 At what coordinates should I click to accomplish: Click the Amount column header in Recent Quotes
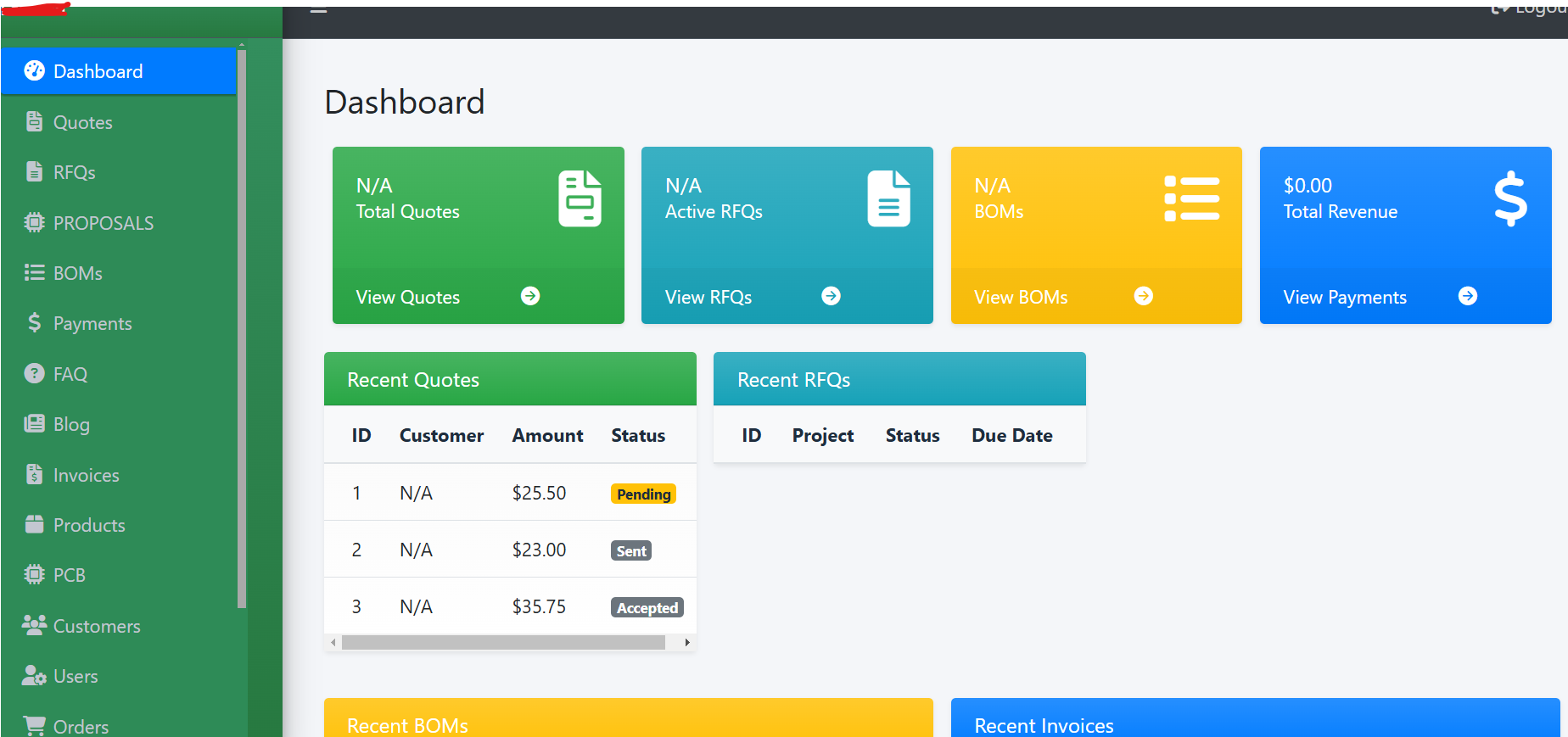(547, 435)
